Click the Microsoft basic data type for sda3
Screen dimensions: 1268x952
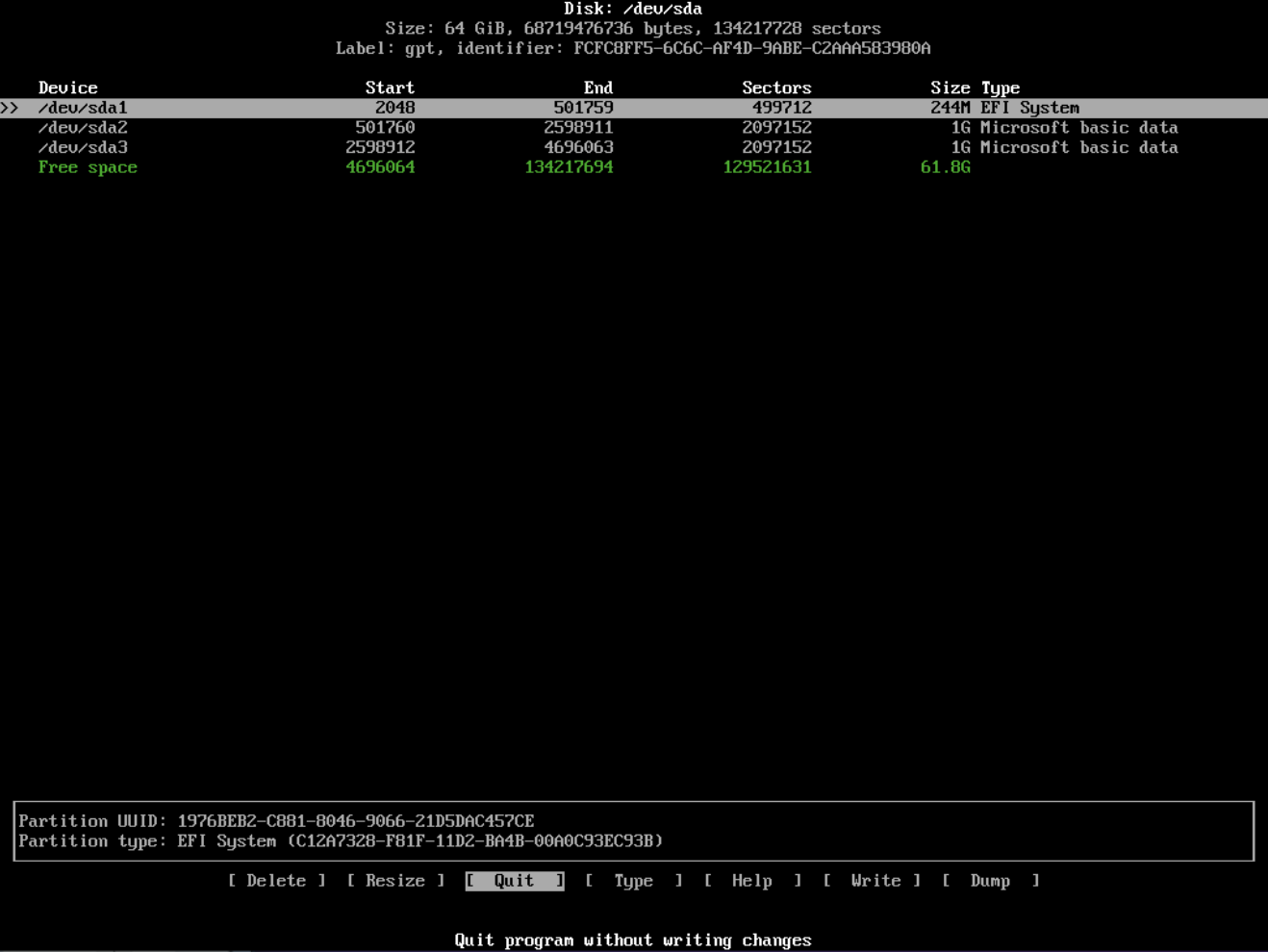tap(1079, 147)
